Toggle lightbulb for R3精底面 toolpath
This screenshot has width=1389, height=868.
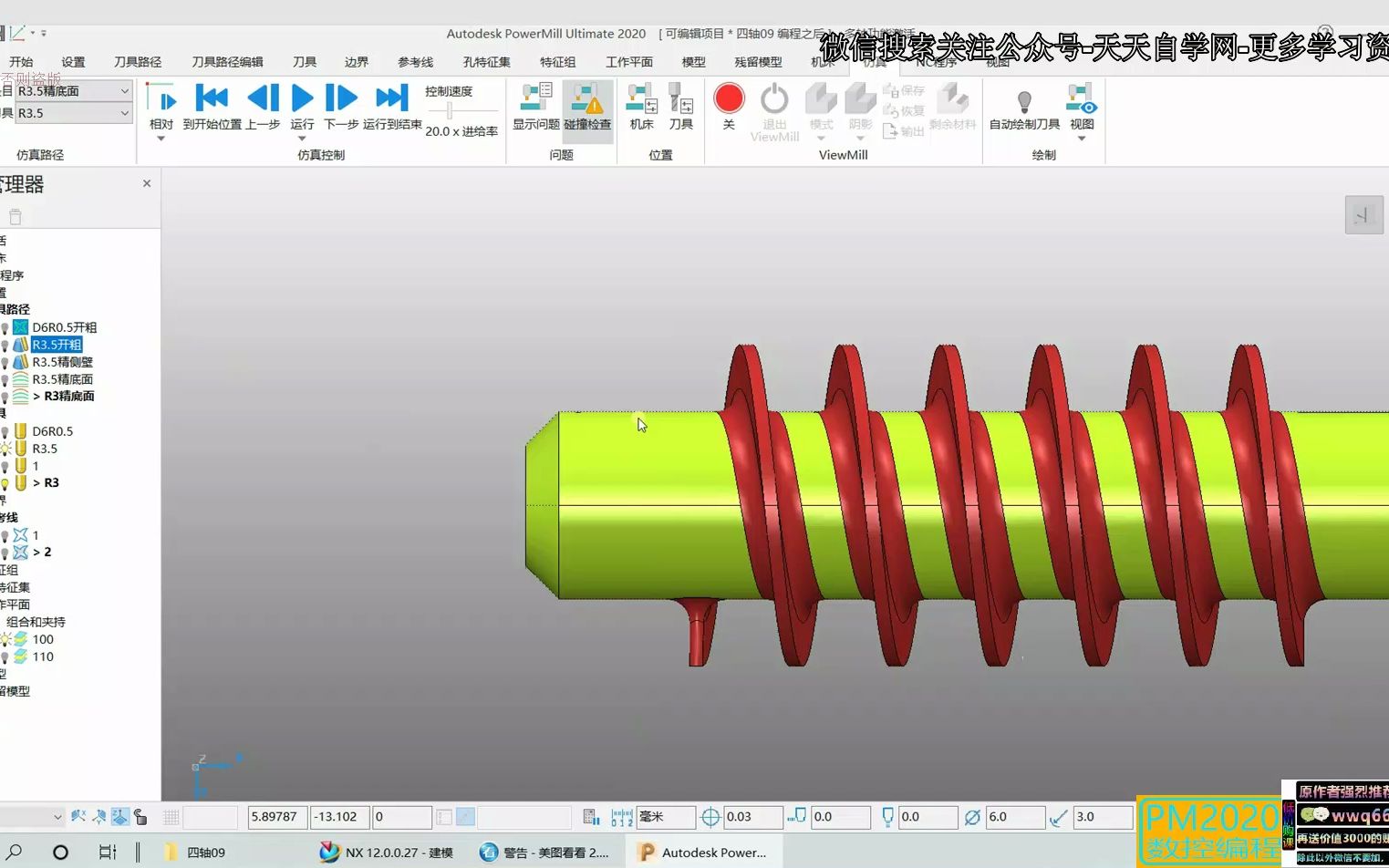pos(5,398)
